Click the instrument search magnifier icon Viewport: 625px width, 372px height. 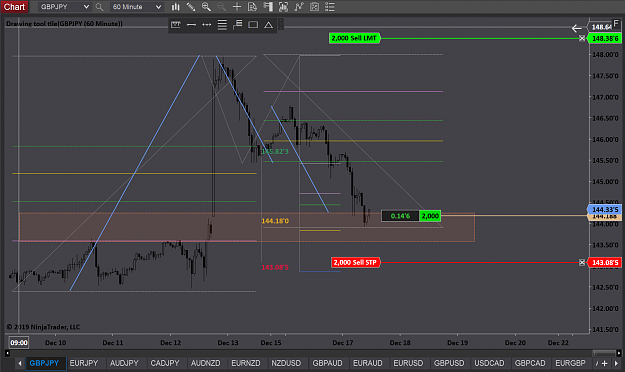(99, 7)
